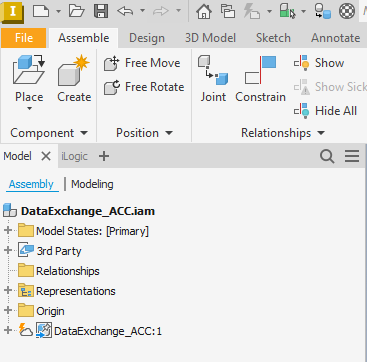Select the Free Move tool
This screenshot has width=367, height=362.
pyautogui.click(x=142, y=63)
